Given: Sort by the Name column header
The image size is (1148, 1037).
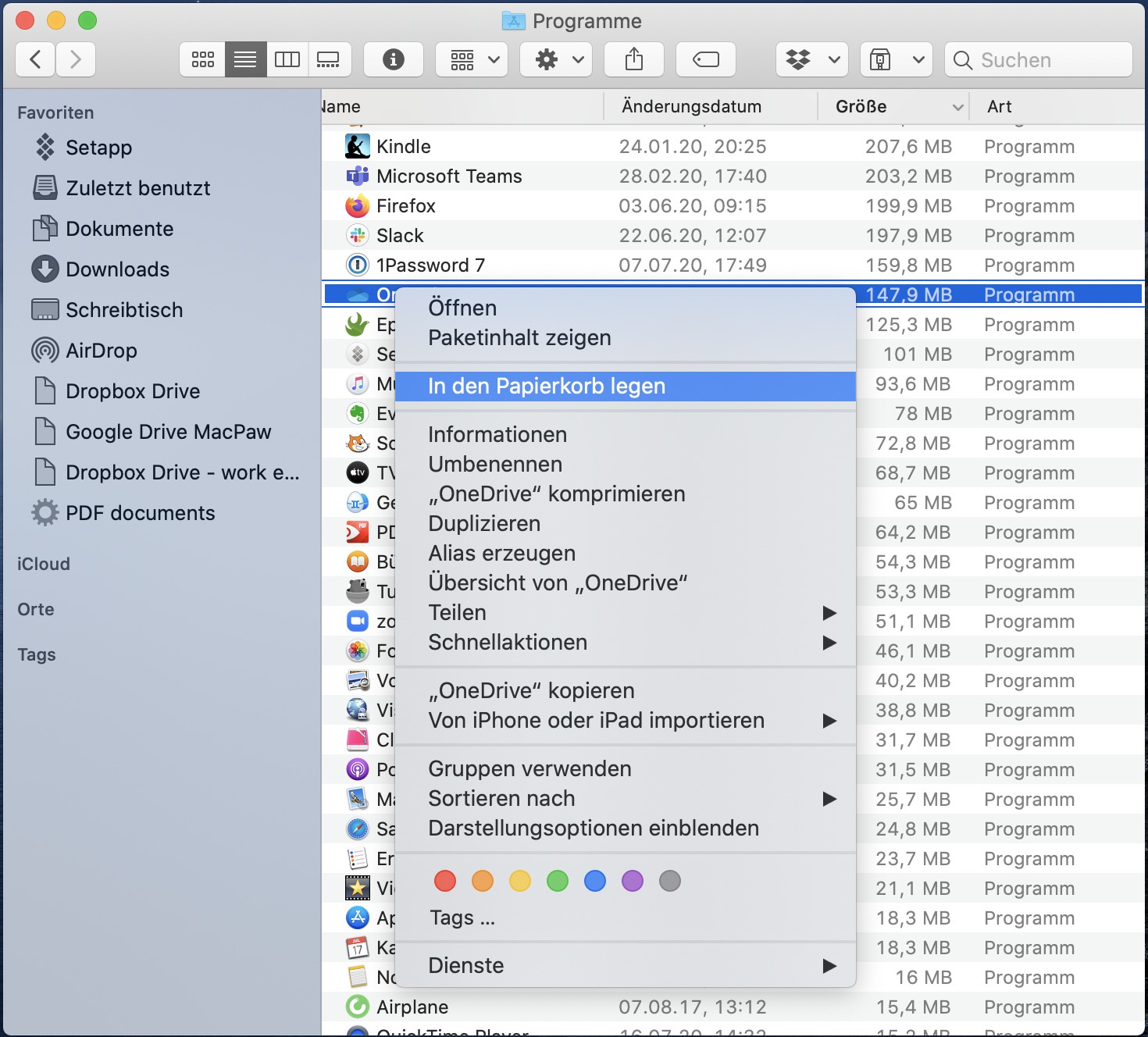Looking at the screenshot, I should (x=462, y=106).
